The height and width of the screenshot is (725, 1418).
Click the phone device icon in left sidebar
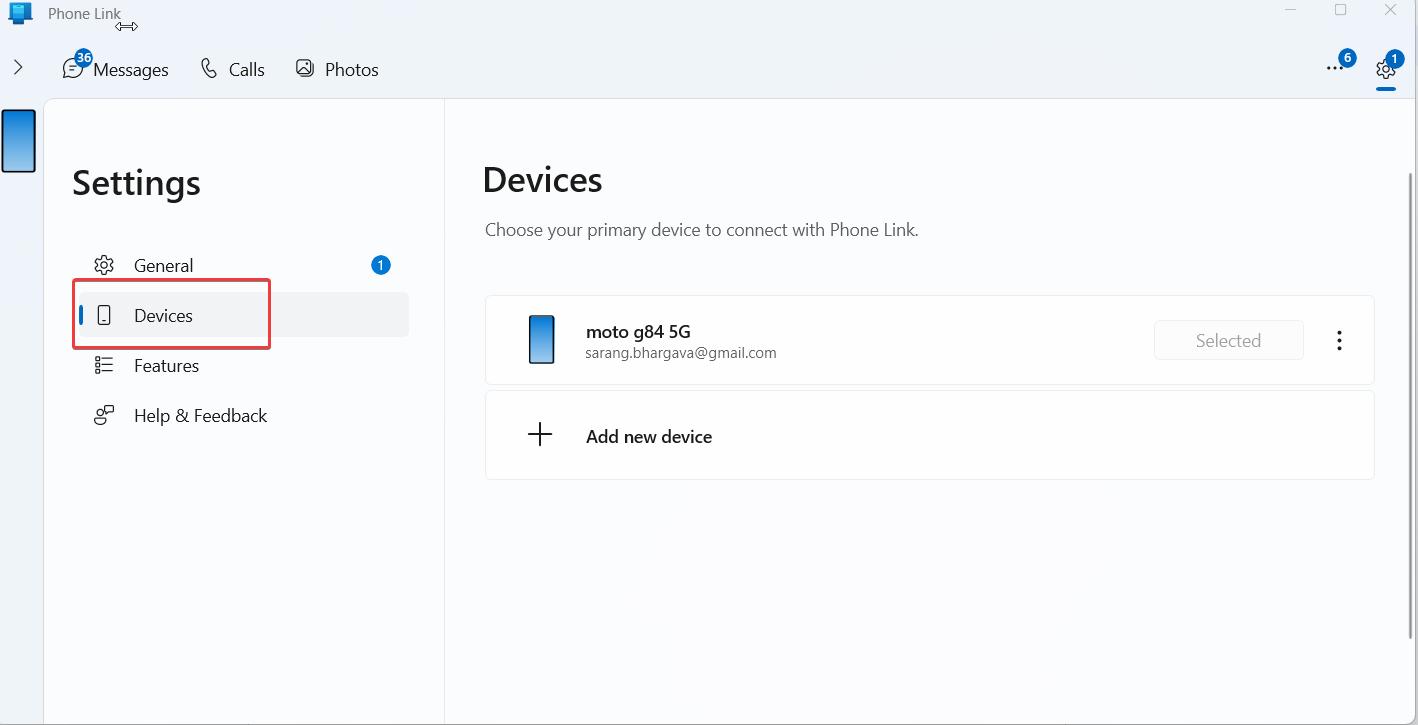point(18,141)
